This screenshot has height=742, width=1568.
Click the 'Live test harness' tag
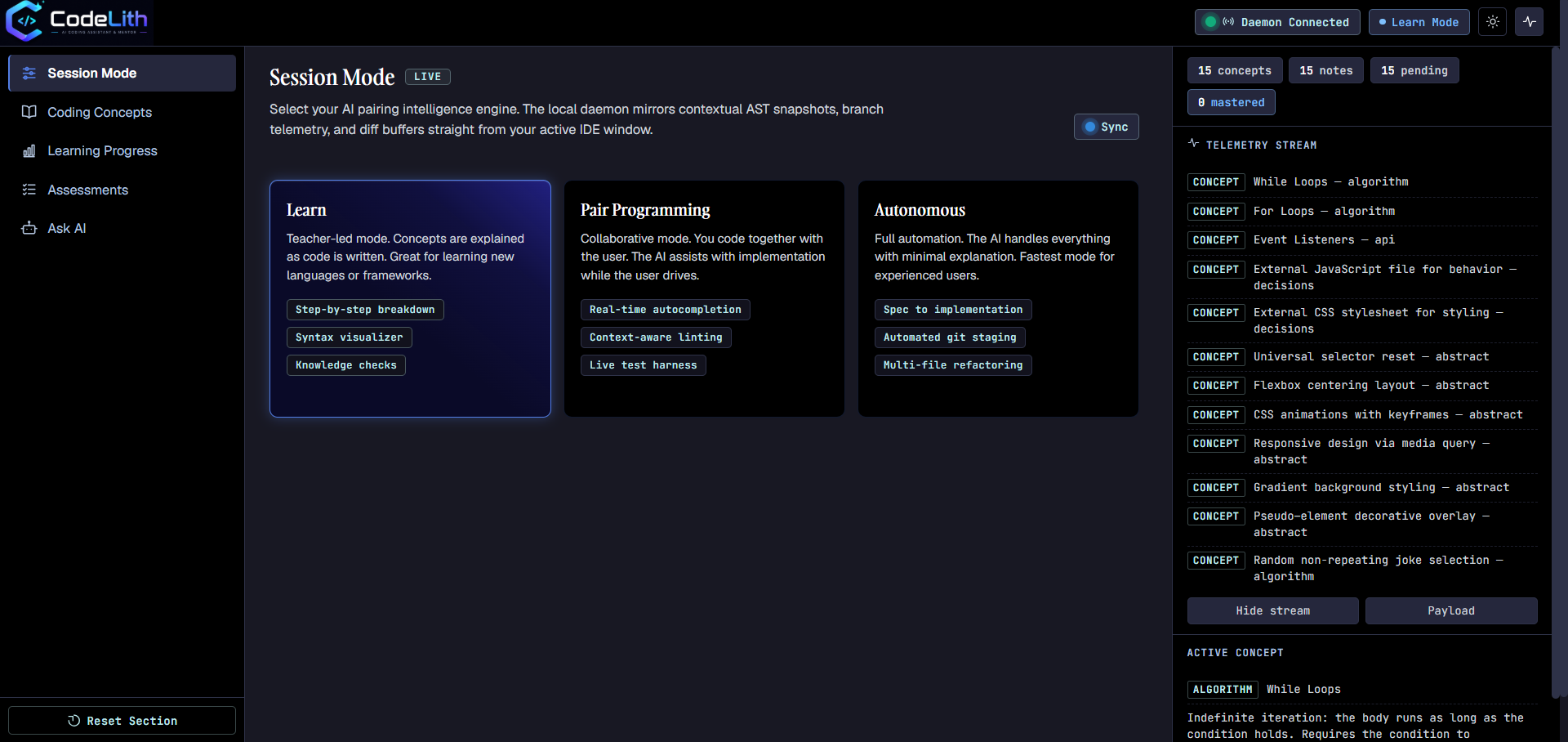tap(644, 365)
